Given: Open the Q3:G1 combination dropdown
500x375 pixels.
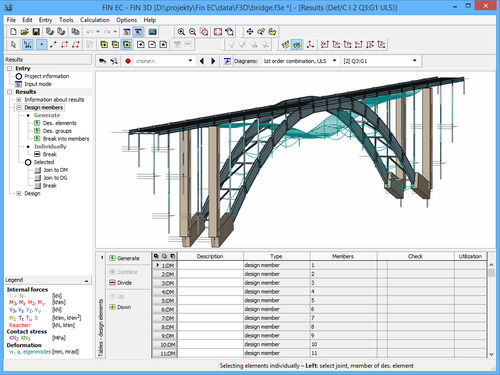Looking at the screenshot, I should (x=380, y=61).
